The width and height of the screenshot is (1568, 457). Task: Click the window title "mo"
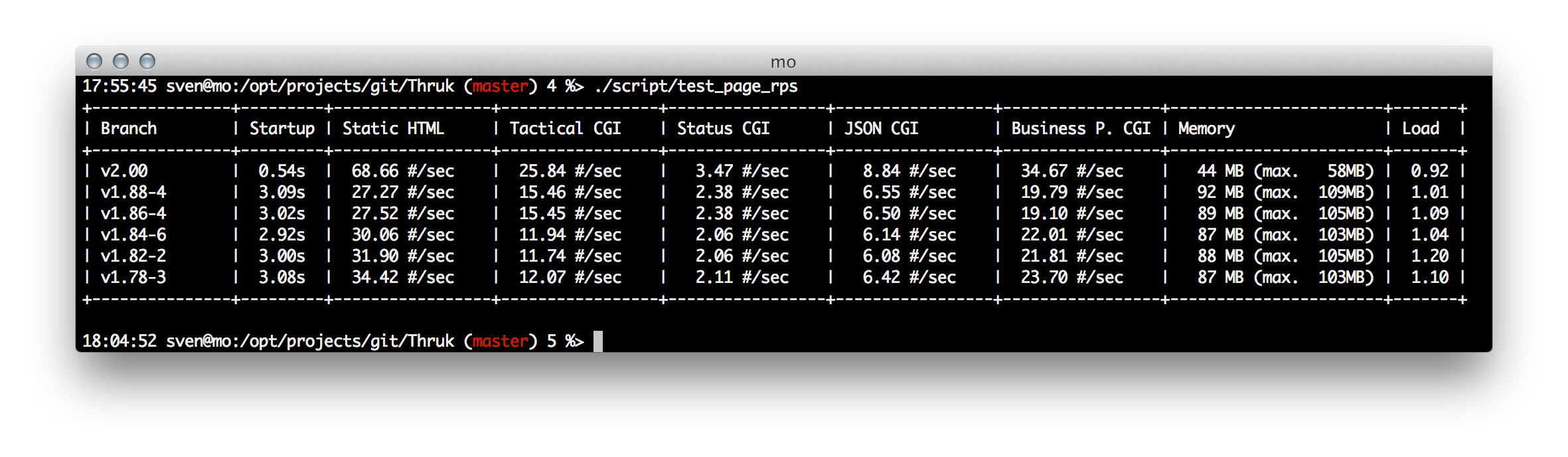click(783, 62)
